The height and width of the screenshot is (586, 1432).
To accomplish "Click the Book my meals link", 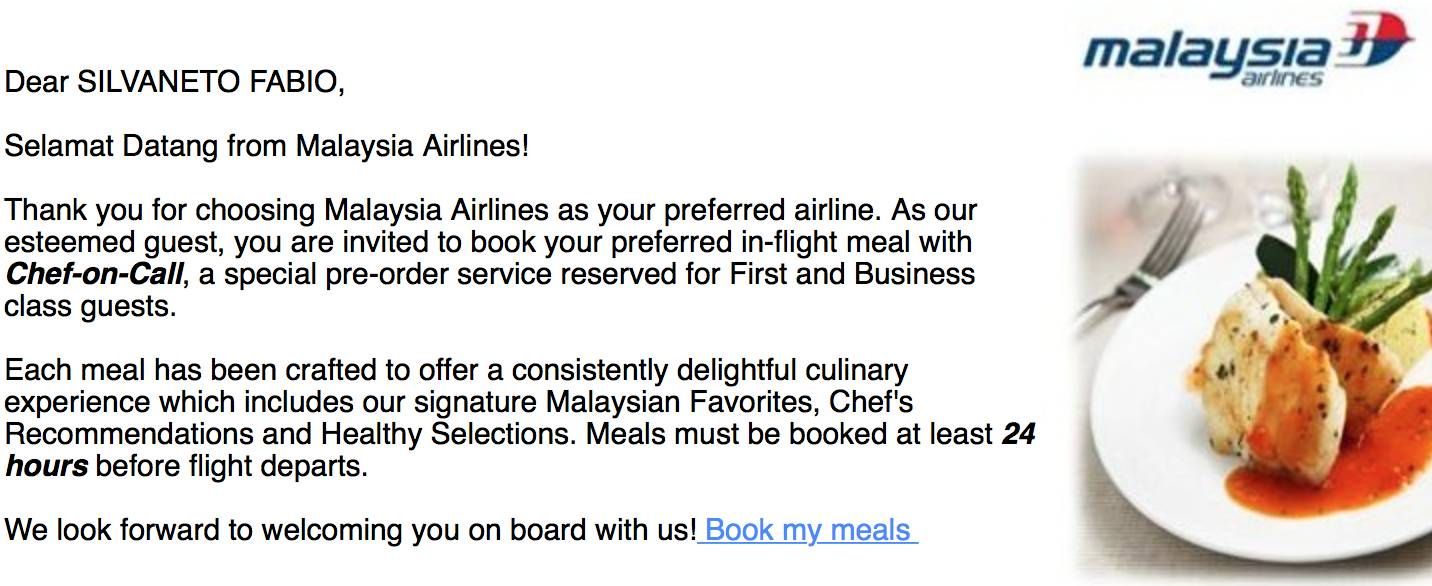I will (x=808, y=530).
